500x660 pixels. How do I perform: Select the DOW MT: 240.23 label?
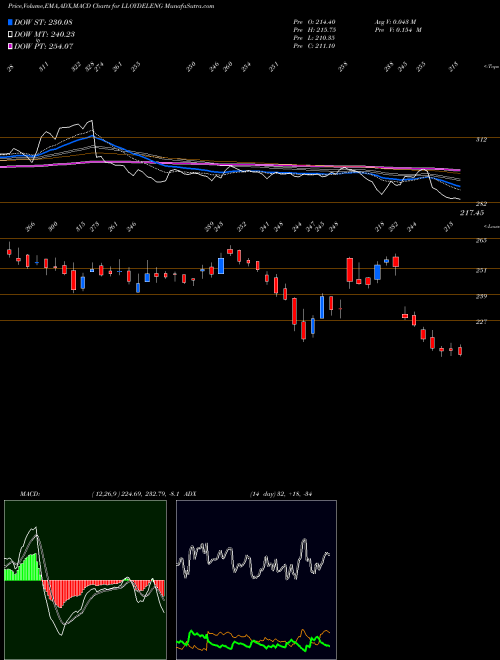[x=45, y=35]
